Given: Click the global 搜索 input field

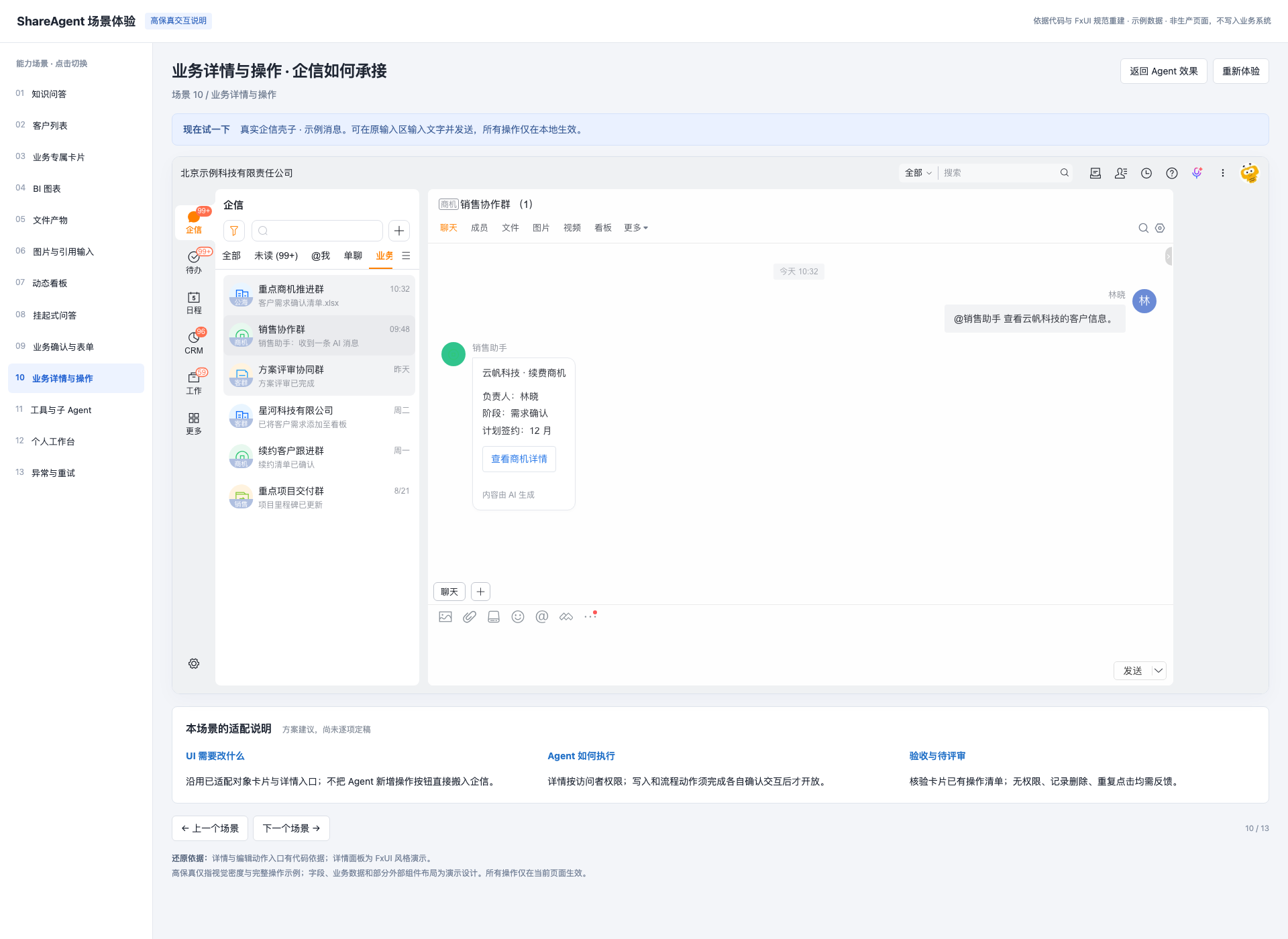Looking at the screenshot, I should [x=1000, y=173].
